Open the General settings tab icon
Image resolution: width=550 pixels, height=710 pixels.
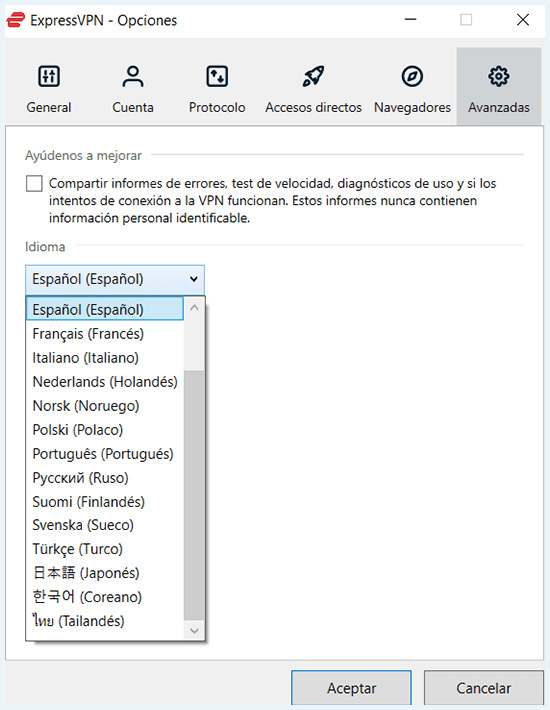click(48, 76)
